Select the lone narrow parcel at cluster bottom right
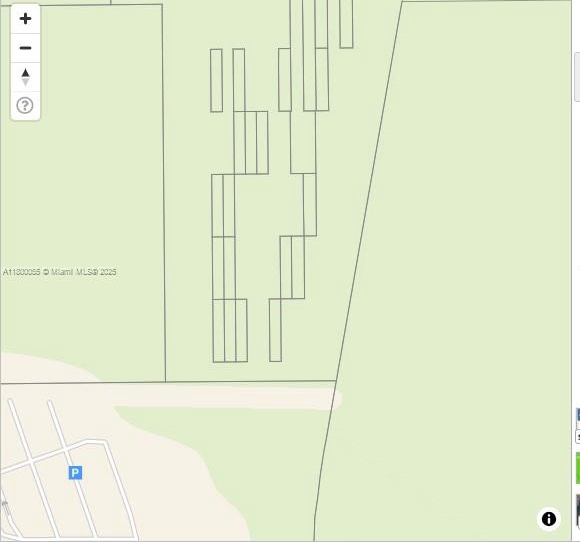580x542 pixels. click(275, 330)
